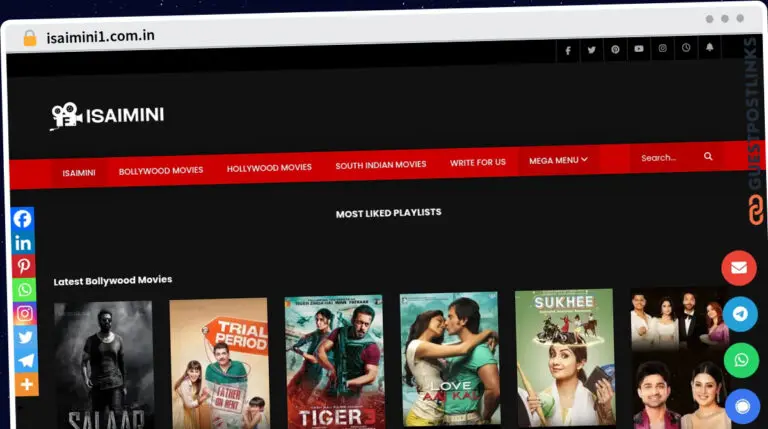This screenshot has height=429, width=768.
Task: Share via Pinterest sidebar button
Action: tap(24, 266)
